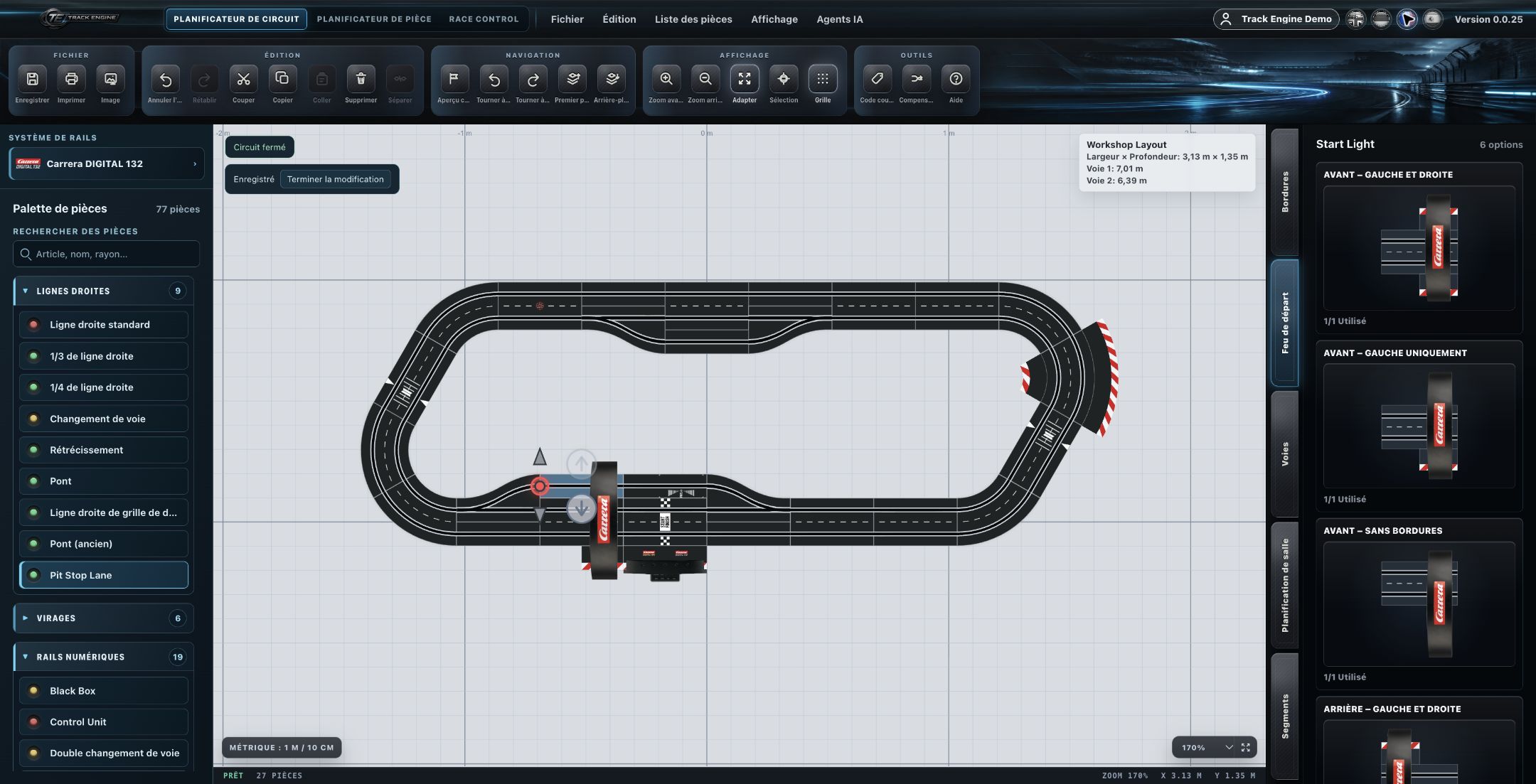
Task: Click the Copier icon
Action: click(x=282, y=79)
